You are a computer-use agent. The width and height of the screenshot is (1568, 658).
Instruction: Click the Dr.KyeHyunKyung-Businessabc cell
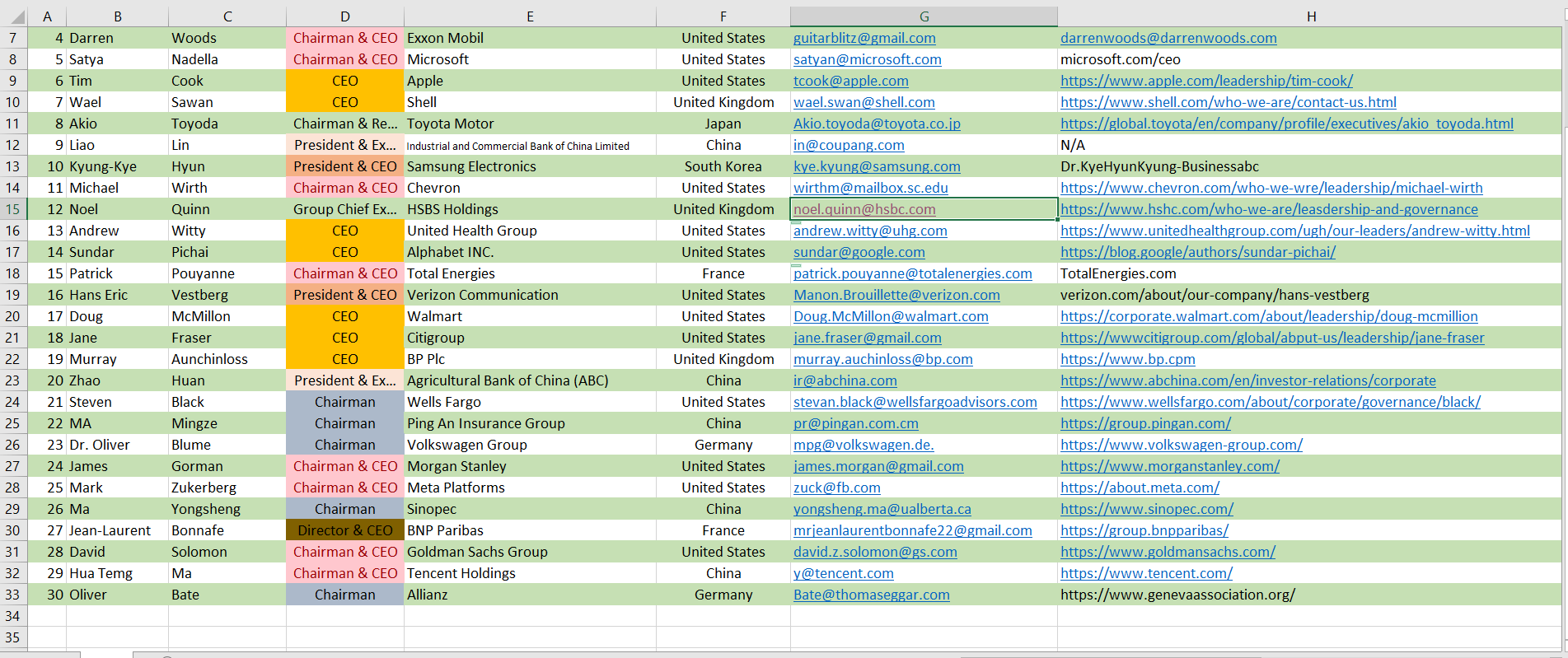click(x=1311, y=166)
